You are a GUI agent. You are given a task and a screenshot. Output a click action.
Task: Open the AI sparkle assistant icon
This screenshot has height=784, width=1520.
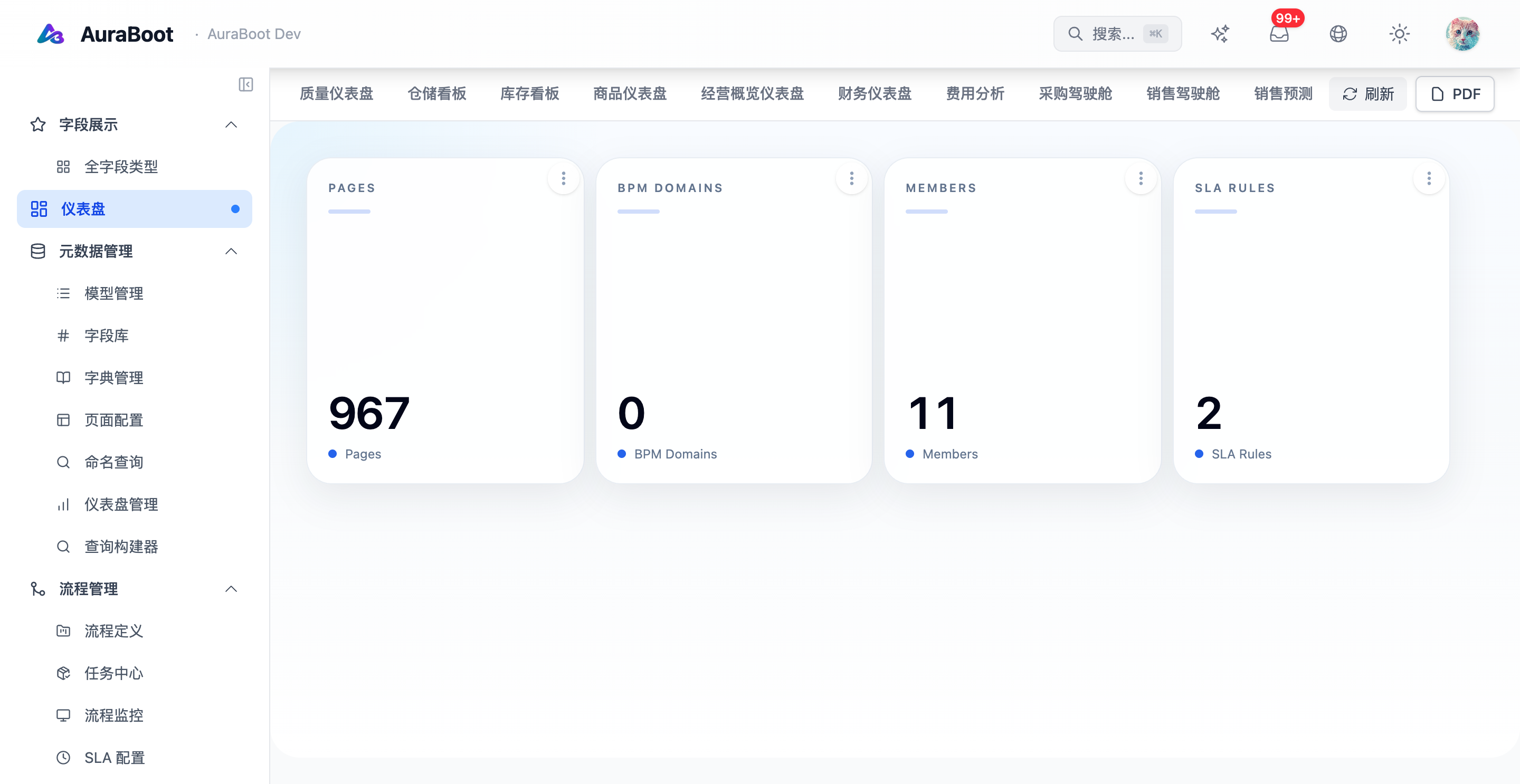tap(1220, 34)
